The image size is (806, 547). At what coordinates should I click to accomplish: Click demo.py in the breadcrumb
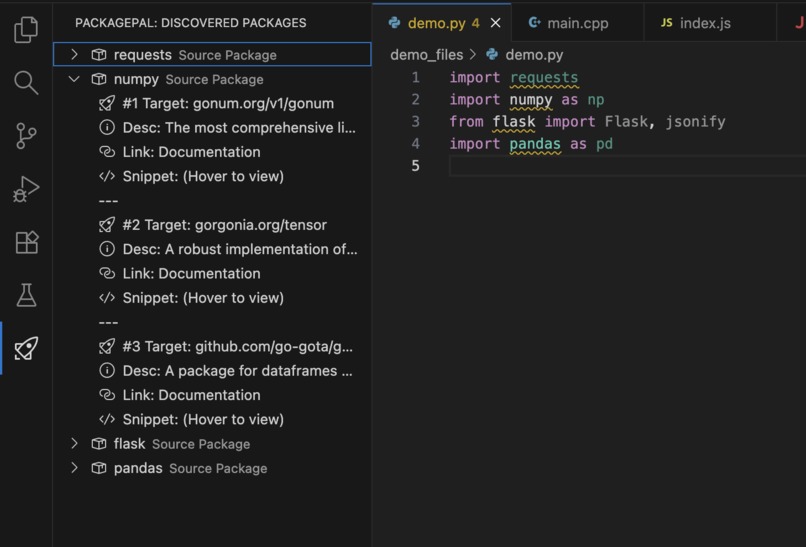tap(534, 54)
